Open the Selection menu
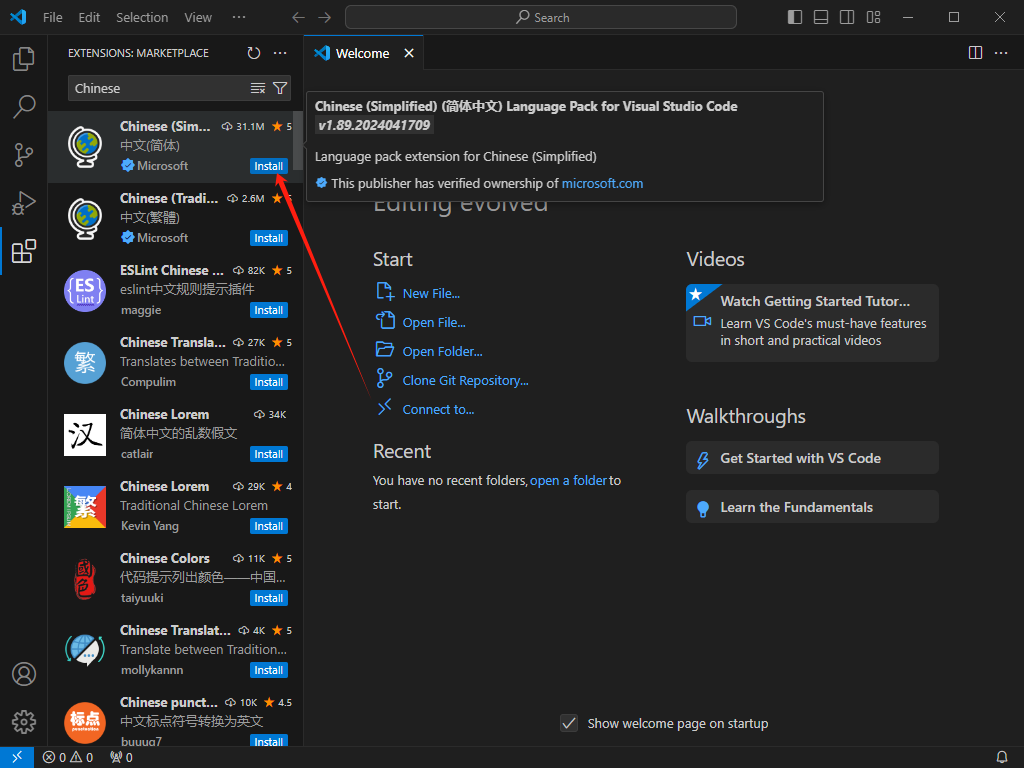 click(x=142, y=18)
